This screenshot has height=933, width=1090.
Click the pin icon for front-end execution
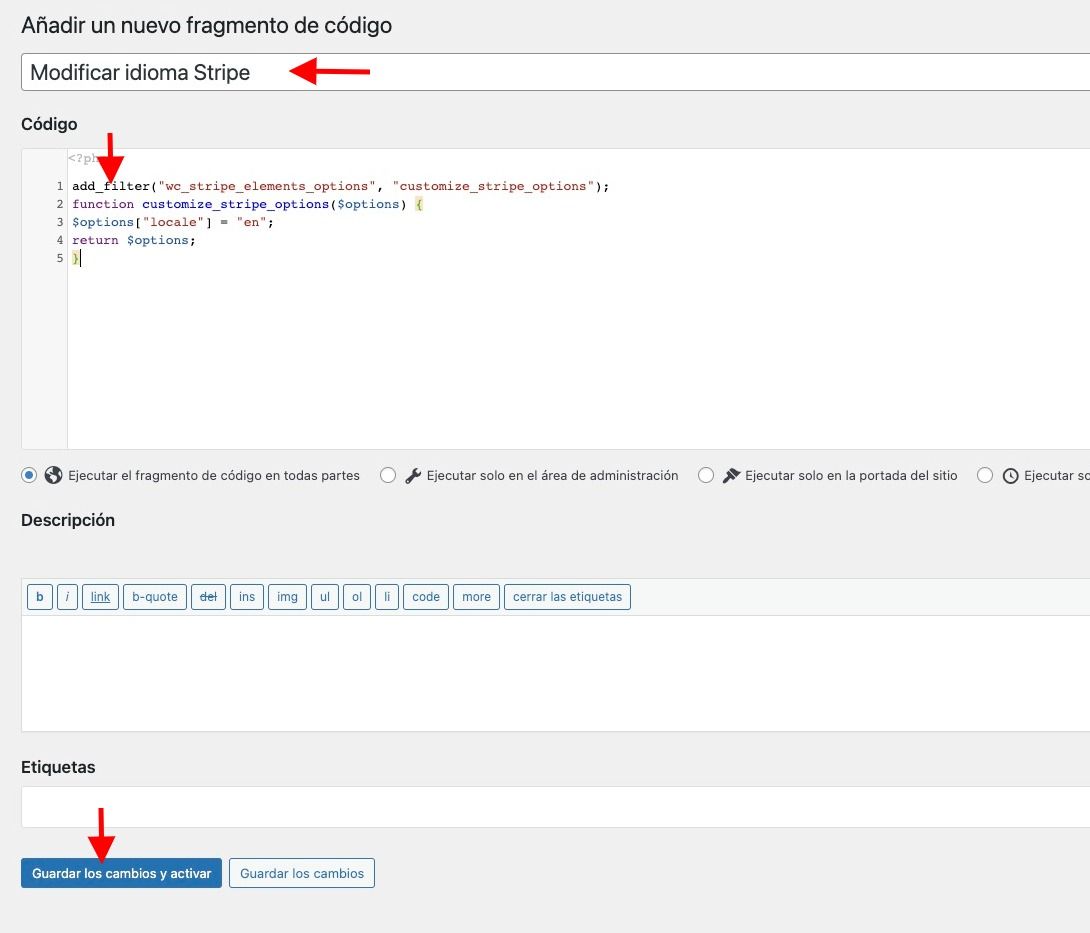[731, 476]
